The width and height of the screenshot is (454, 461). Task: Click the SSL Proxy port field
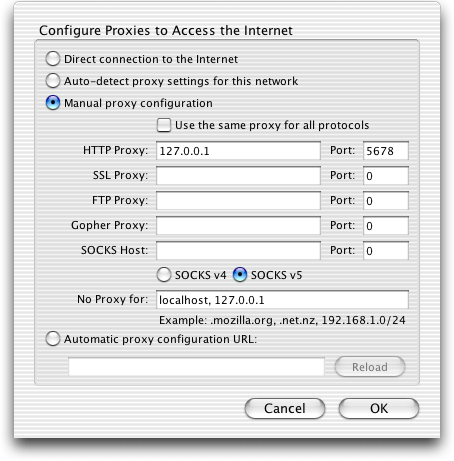tap(386, 176)
